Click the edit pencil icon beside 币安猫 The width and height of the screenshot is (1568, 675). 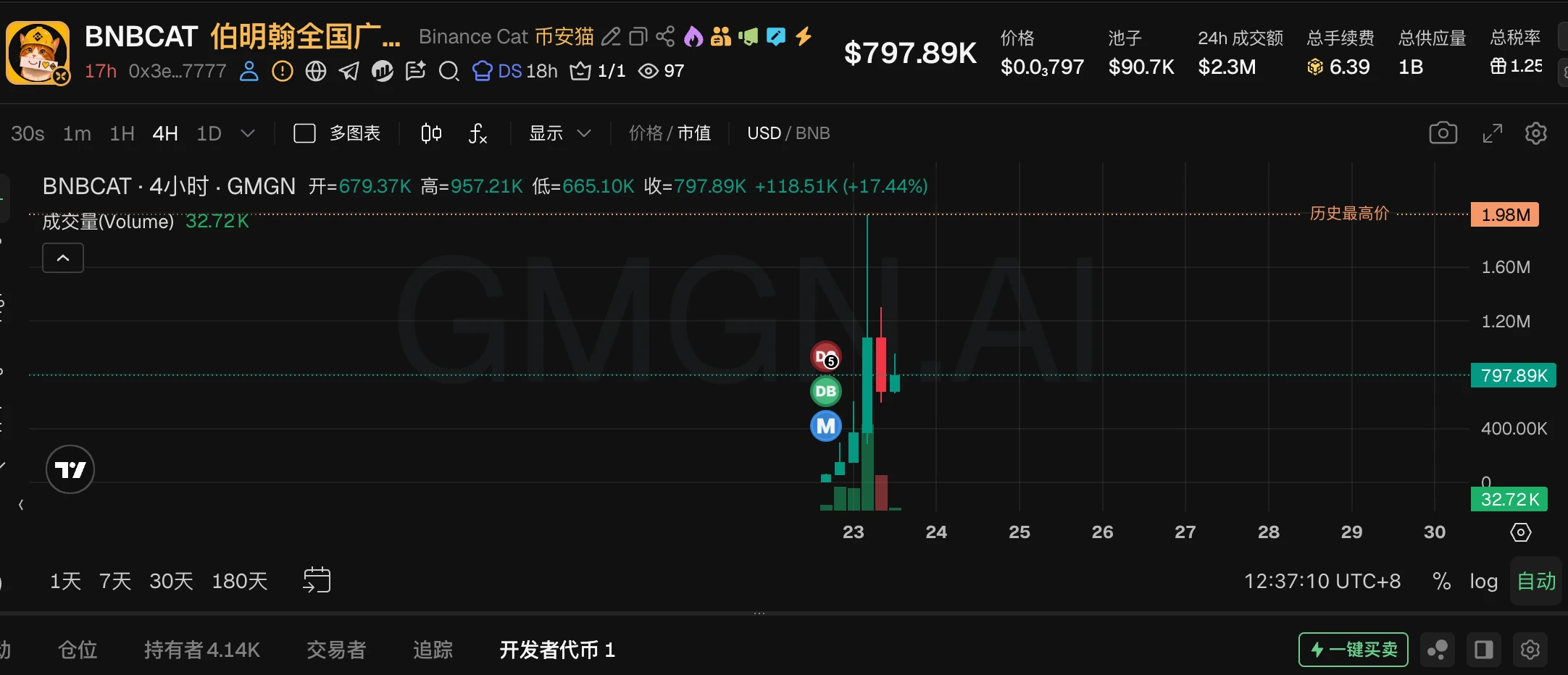611,37
